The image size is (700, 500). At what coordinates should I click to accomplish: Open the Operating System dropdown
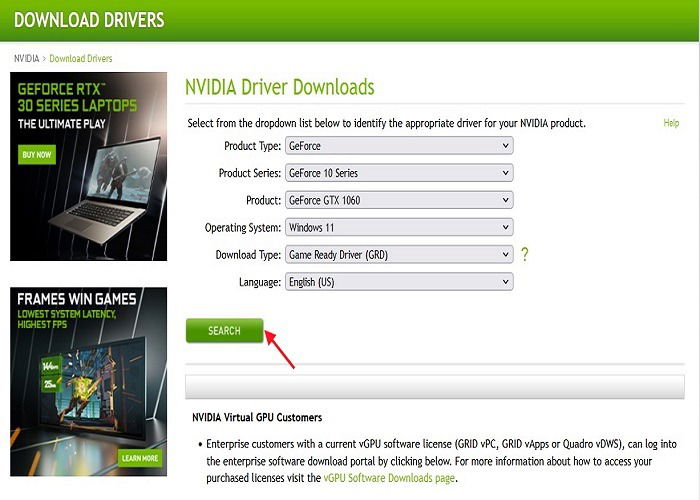[399, 228]
